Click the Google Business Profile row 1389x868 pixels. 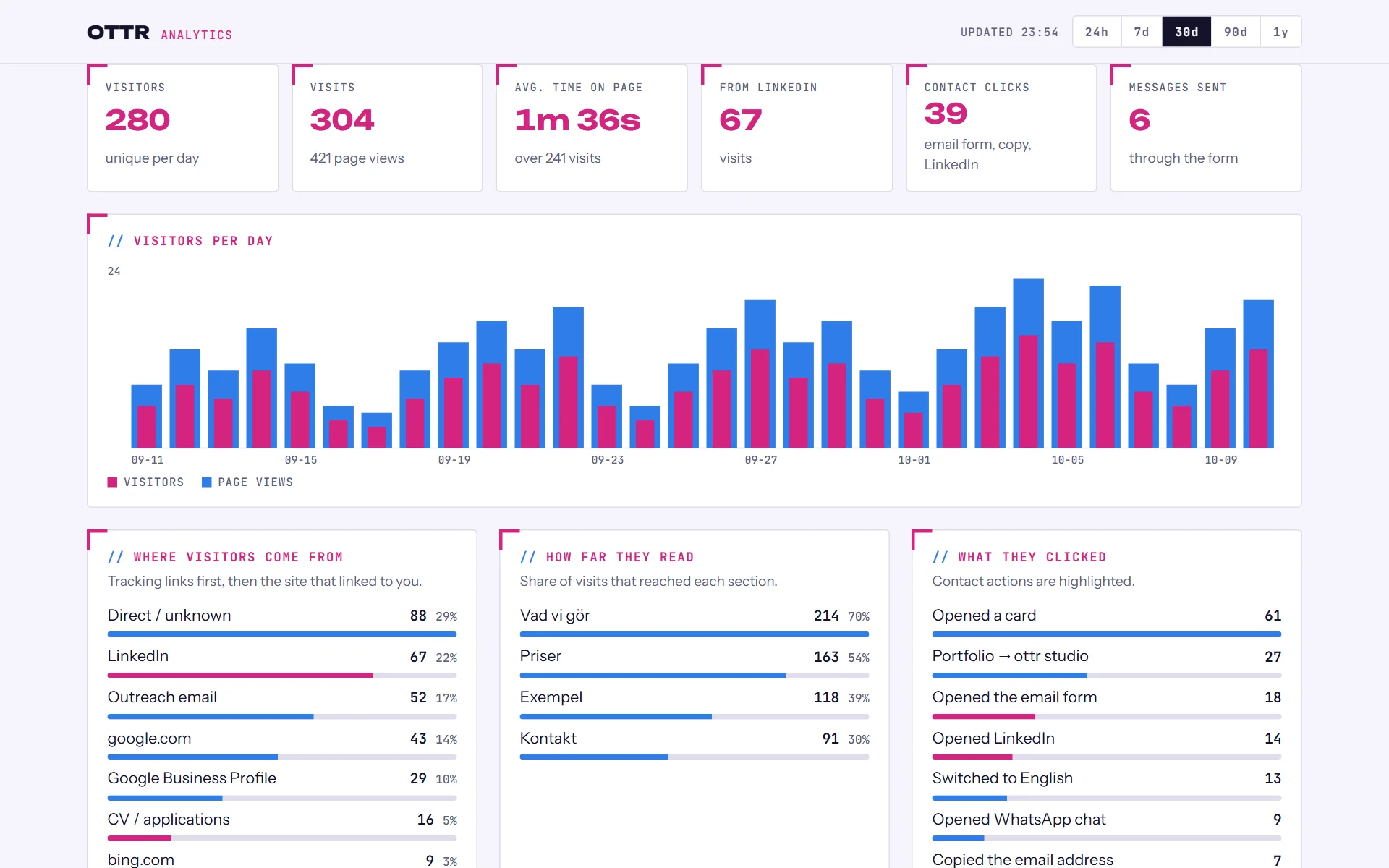[282, 785]
